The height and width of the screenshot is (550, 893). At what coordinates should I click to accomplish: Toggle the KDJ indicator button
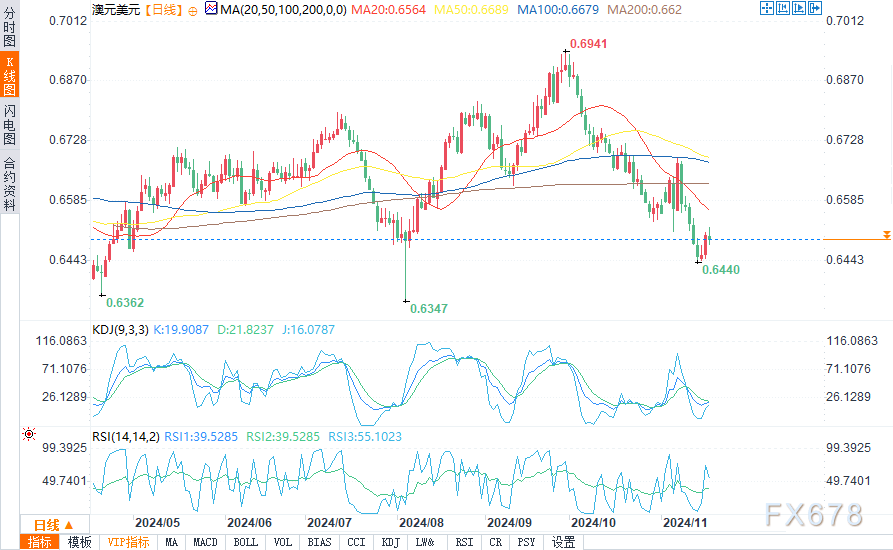coord(390,542)
